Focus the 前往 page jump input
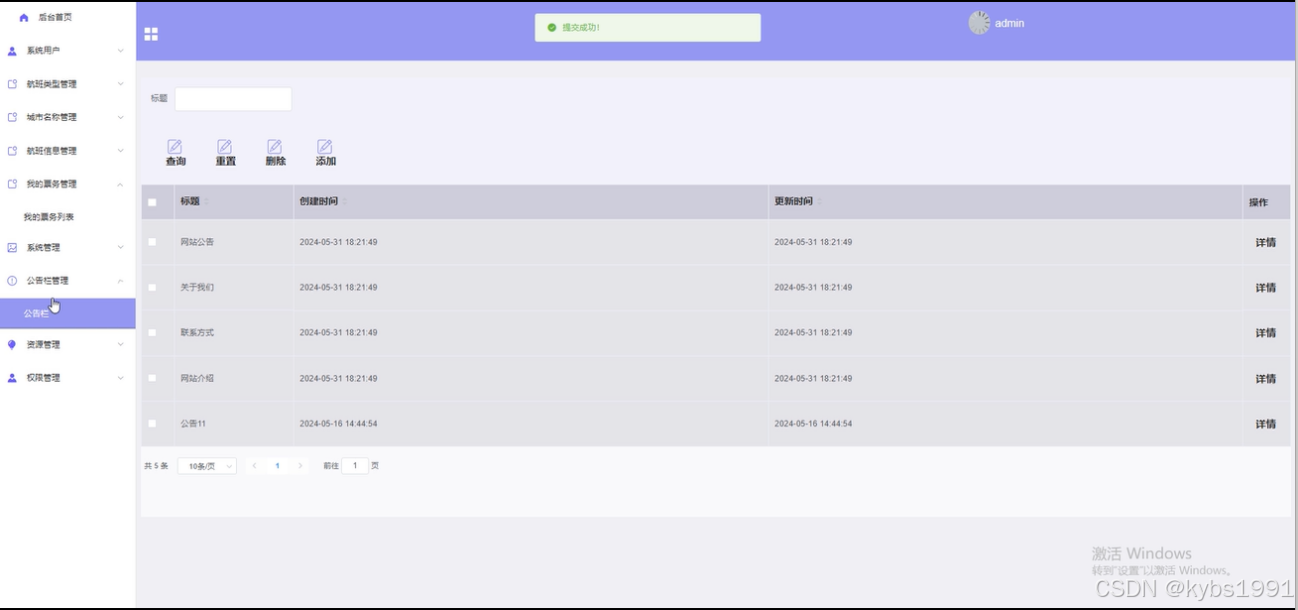Image resolution: width=1298 pixels, height=610 pixels. [355, 466]
